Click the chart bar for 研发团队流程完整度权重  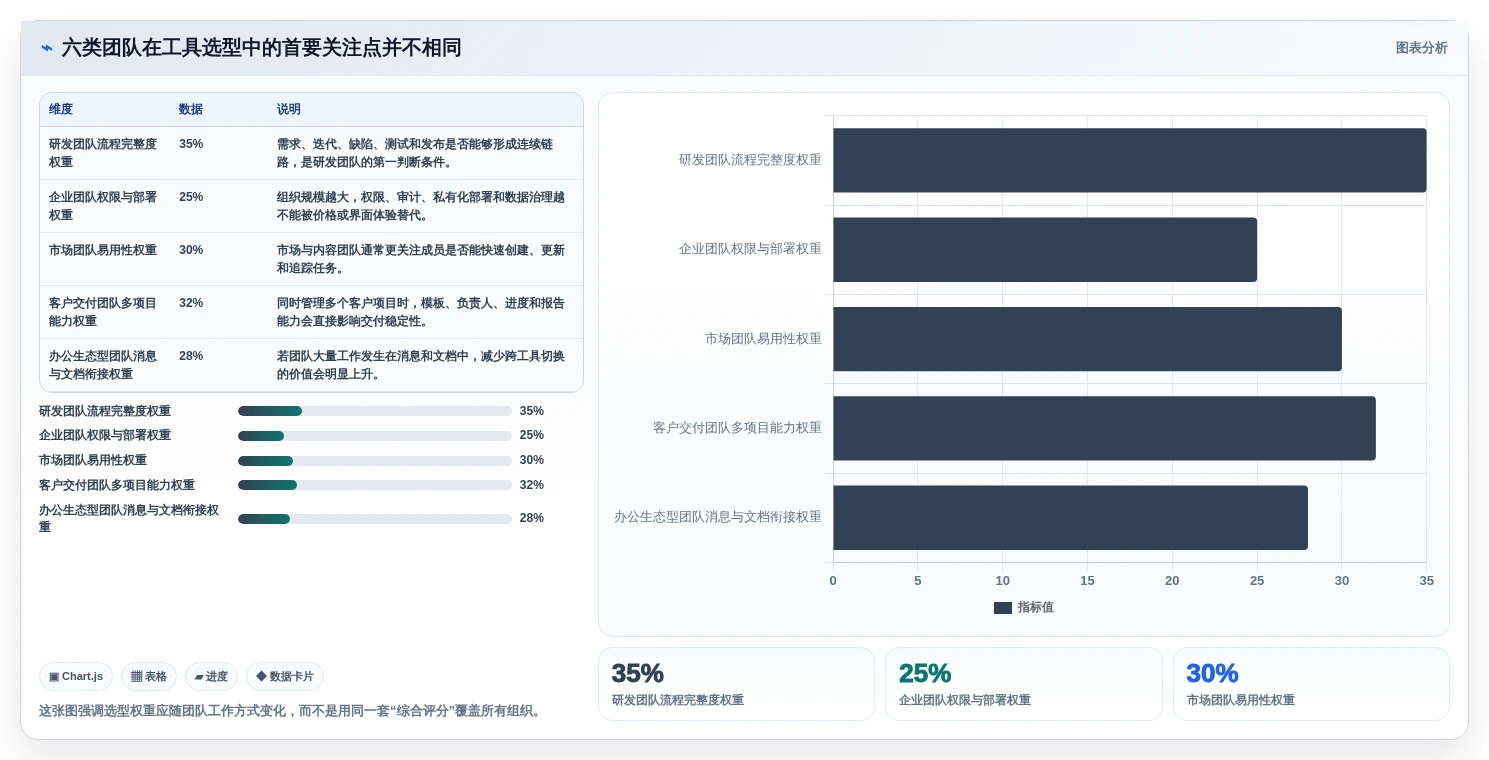(x=1130, y=160)
